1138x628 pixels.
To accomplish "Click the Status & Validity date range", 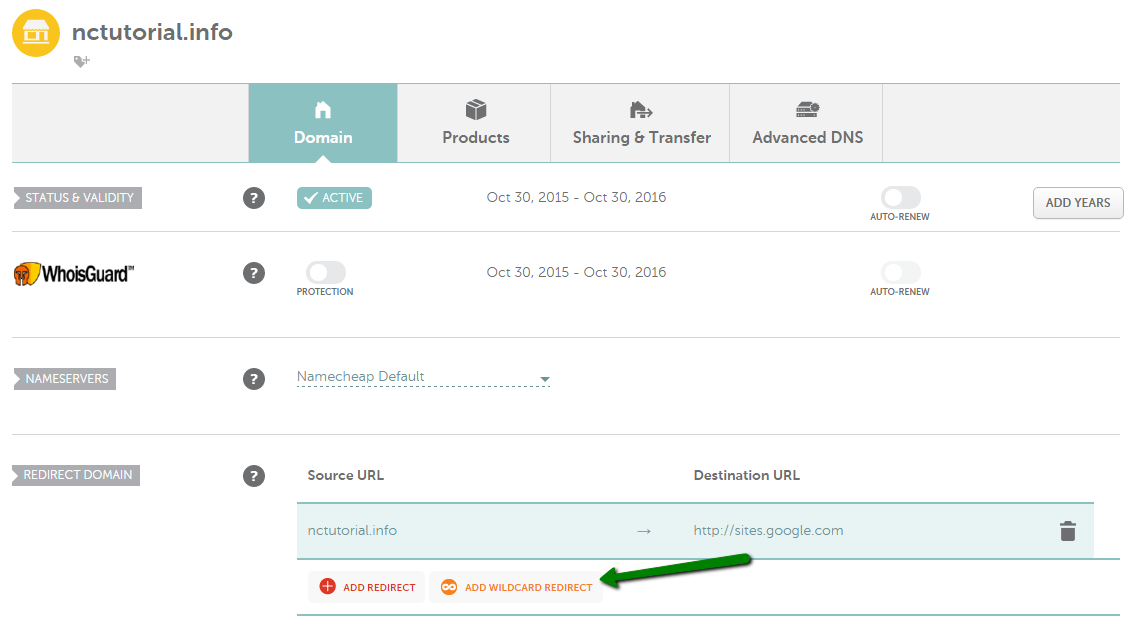I will pos(576,197).
